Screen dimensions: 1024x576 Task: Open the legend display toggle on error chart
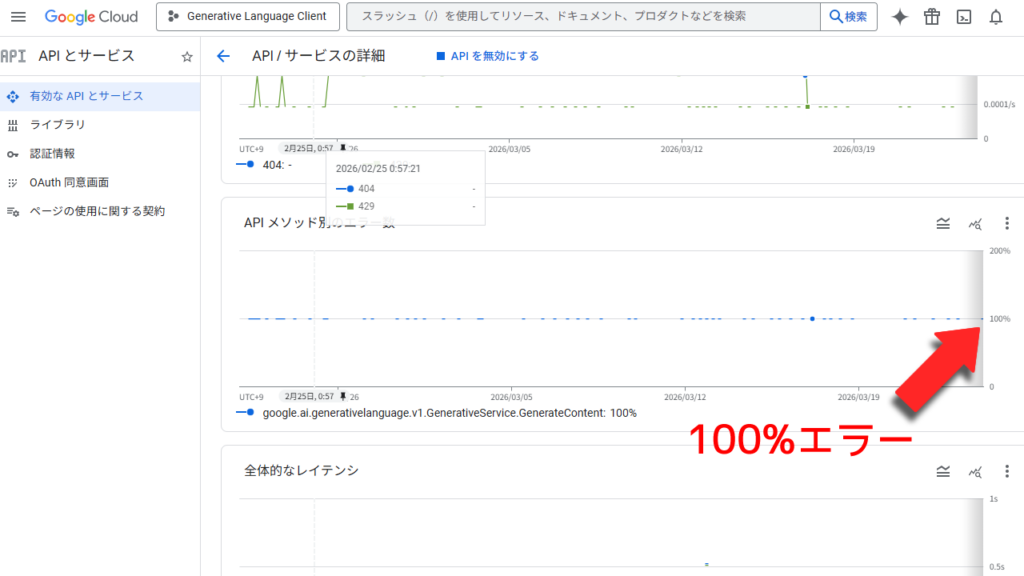tap(943, 224)
